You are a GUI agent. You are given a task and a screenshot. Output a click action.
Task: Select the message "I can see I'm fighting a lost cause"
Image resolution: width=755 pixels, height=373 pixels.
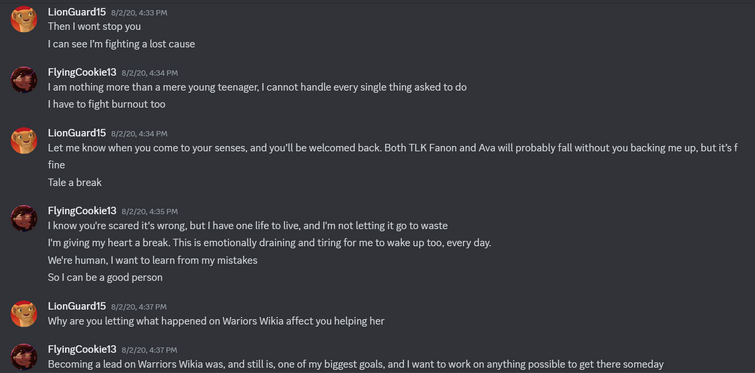[121, 44]
